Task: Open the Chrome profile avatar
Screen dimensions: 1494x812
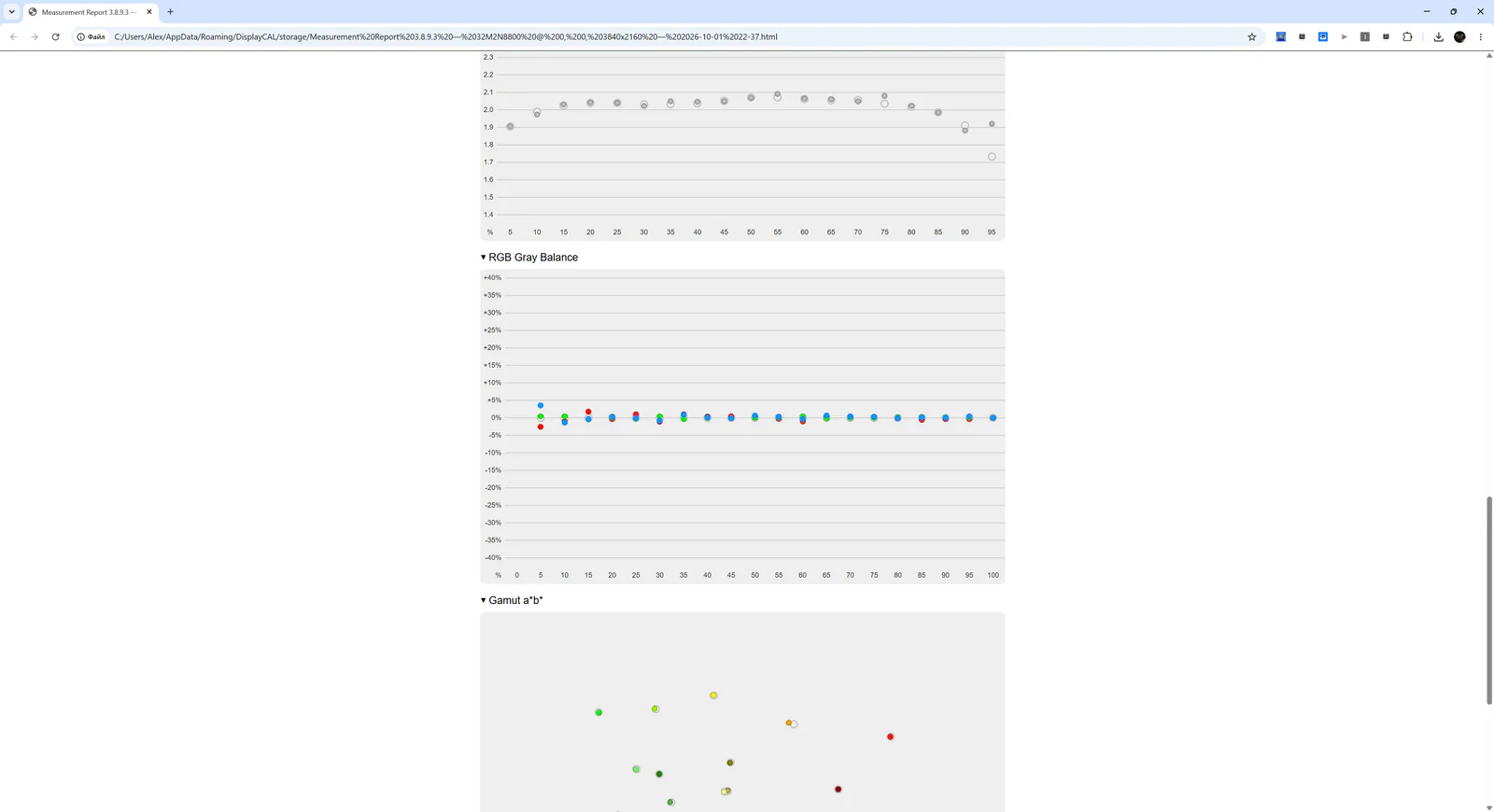Action: click(x=1459, y=36)
